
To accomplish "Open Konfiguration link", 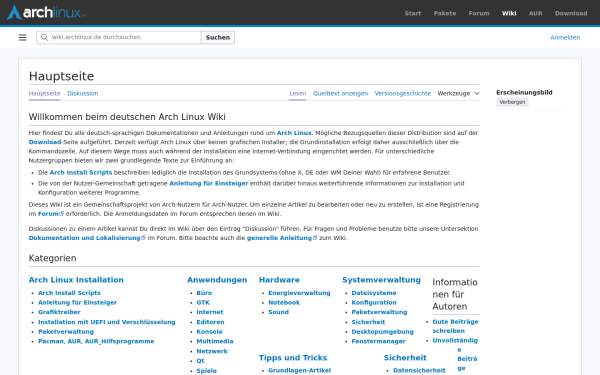I will click(374, 302).
